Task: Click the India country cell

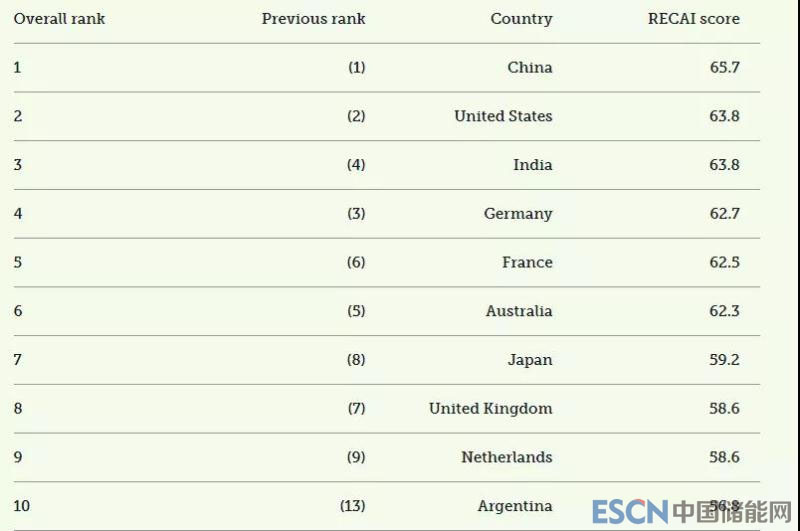Action: 532,165
